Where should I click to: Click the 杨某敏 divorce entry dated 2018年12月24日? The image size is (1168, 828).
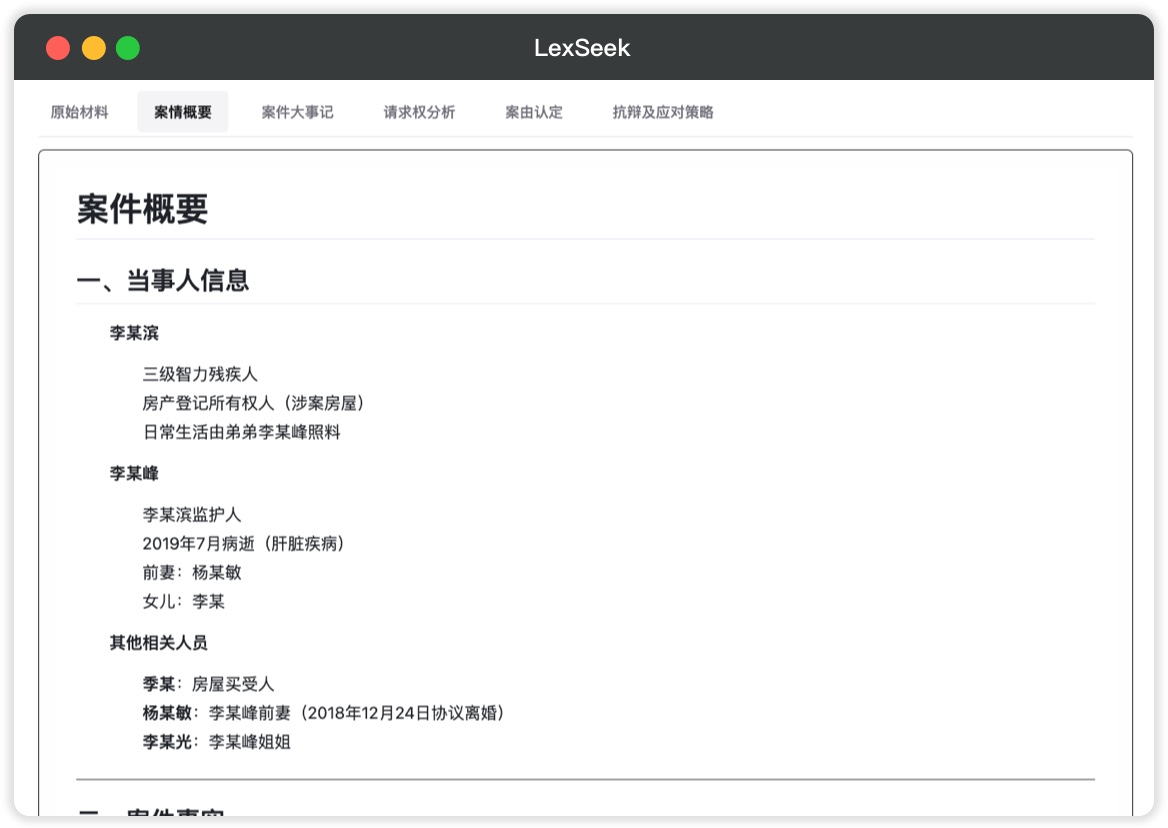323,713
